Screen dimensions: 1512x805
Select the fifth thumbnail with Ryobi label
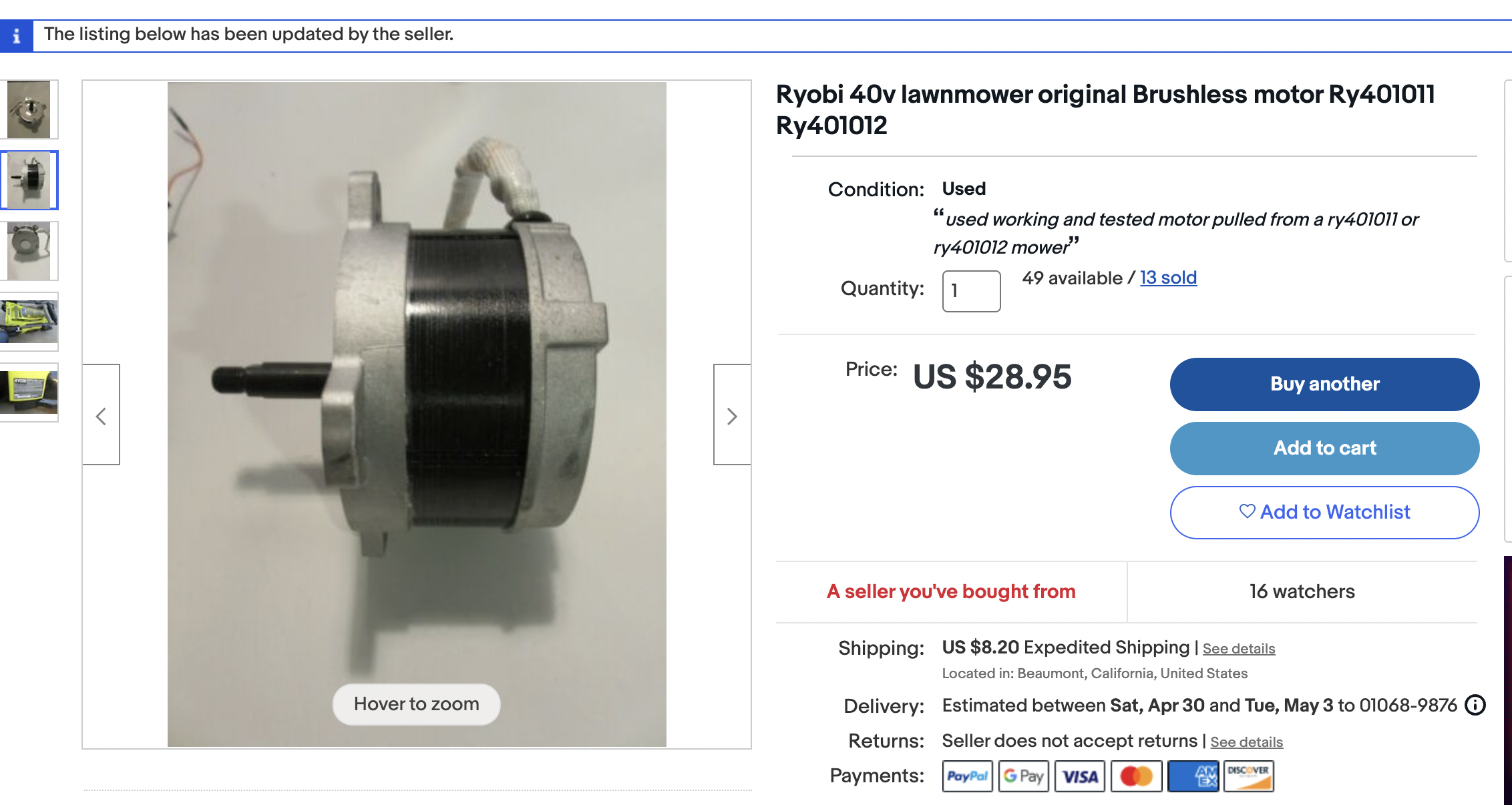(x=29, y=392)
